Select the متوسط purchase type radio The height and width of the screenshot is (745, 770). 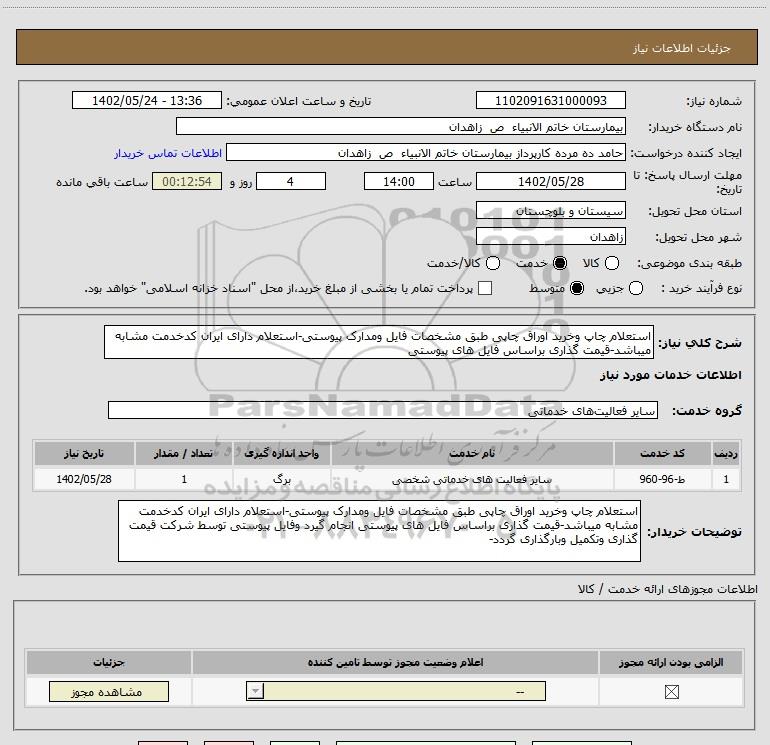577,288
